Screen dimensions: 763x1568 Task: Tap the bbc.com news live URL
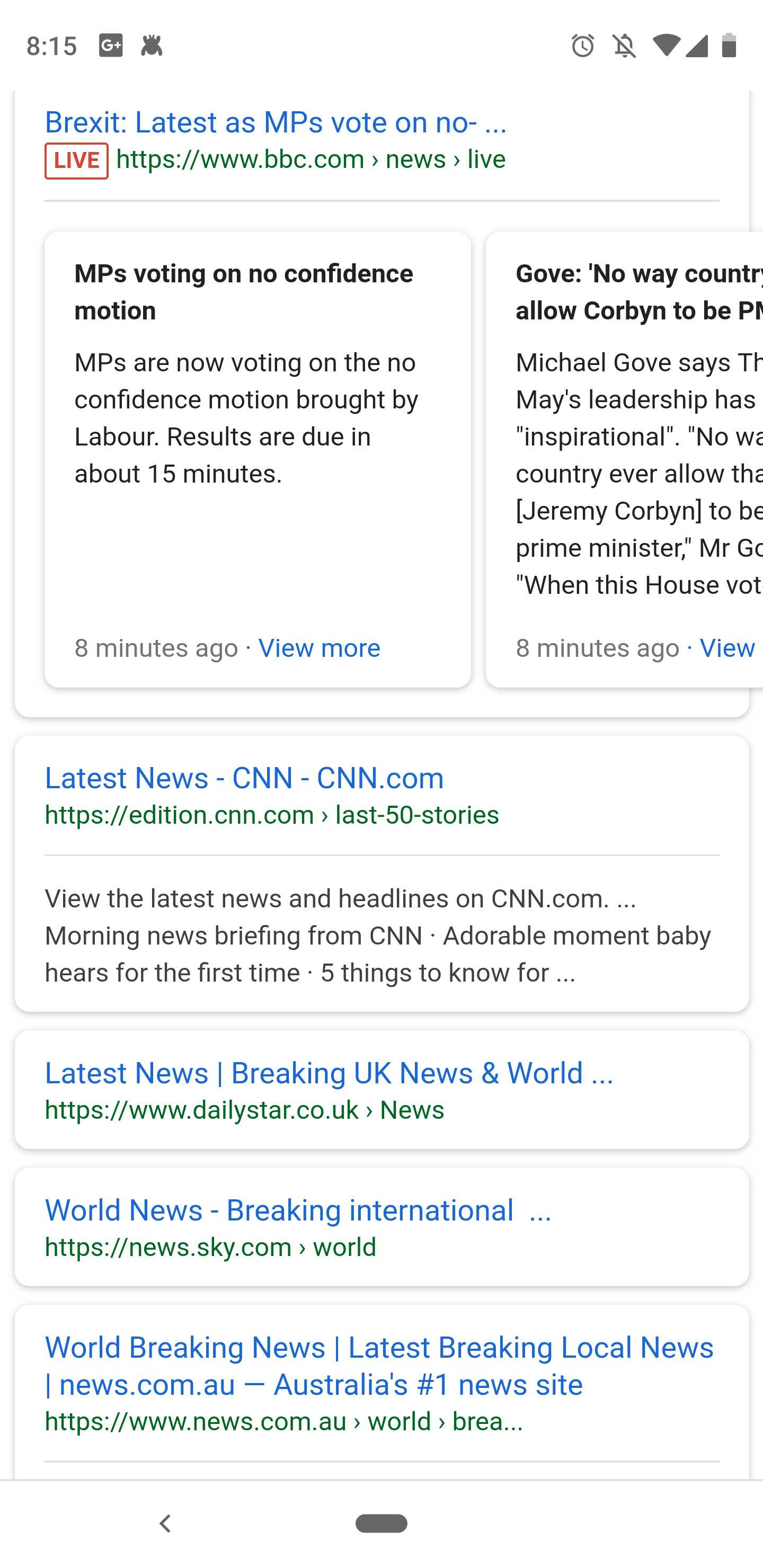click(x=310, y=159)
